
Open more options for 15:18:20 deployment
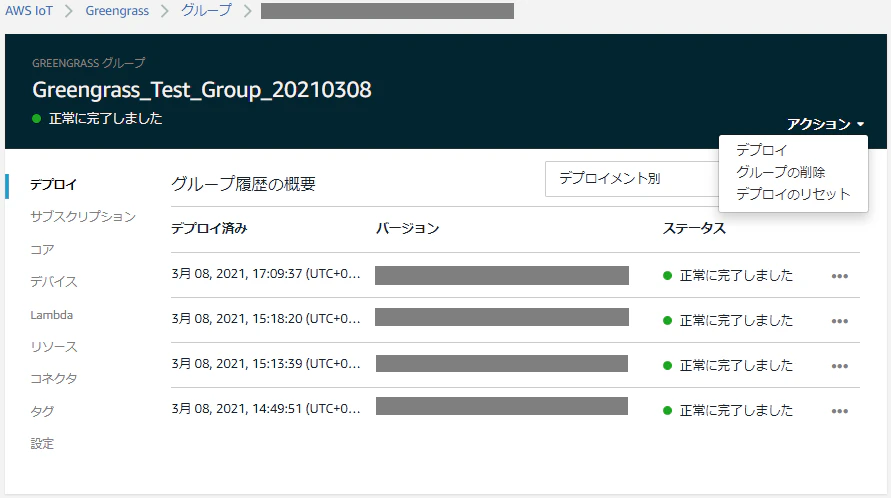839,321
